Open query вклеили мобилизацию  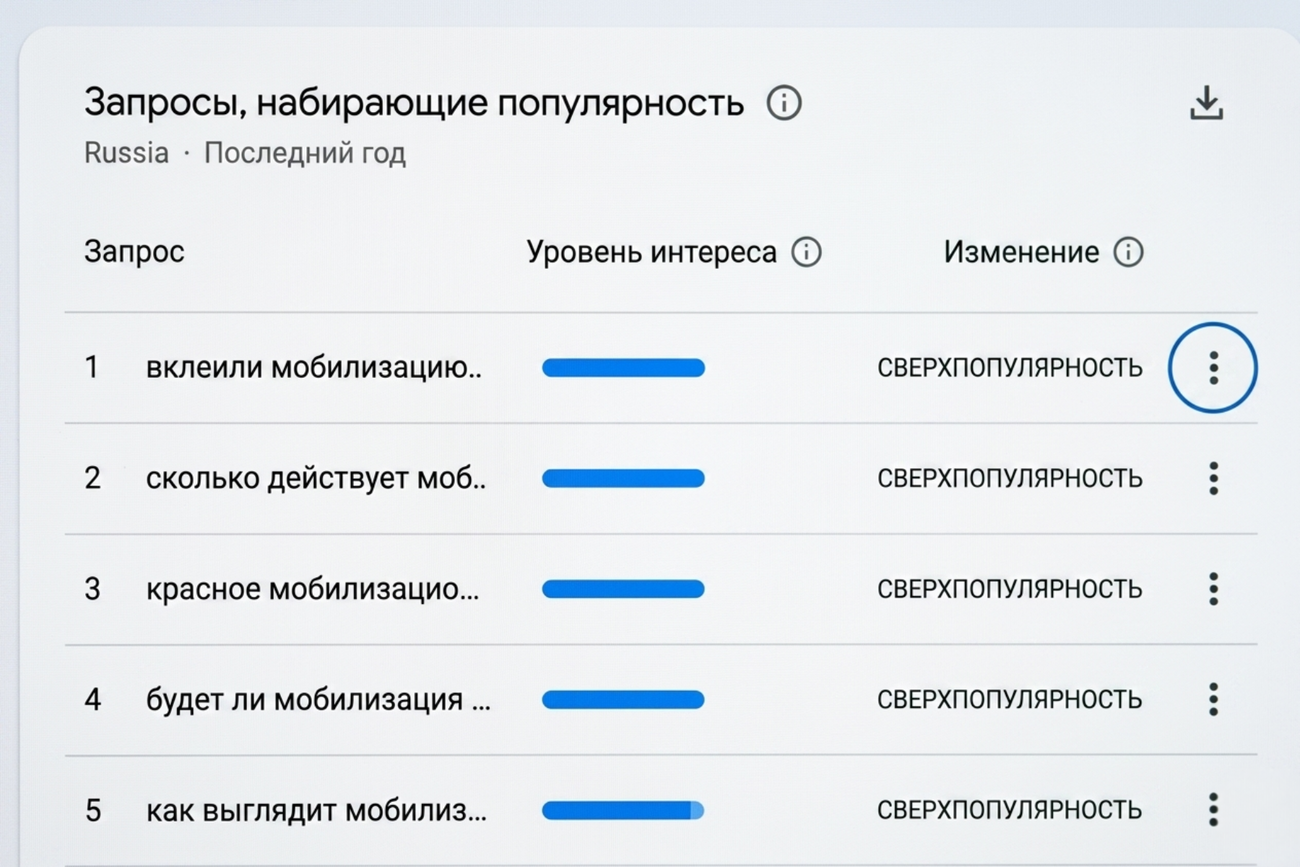point(314,368)
